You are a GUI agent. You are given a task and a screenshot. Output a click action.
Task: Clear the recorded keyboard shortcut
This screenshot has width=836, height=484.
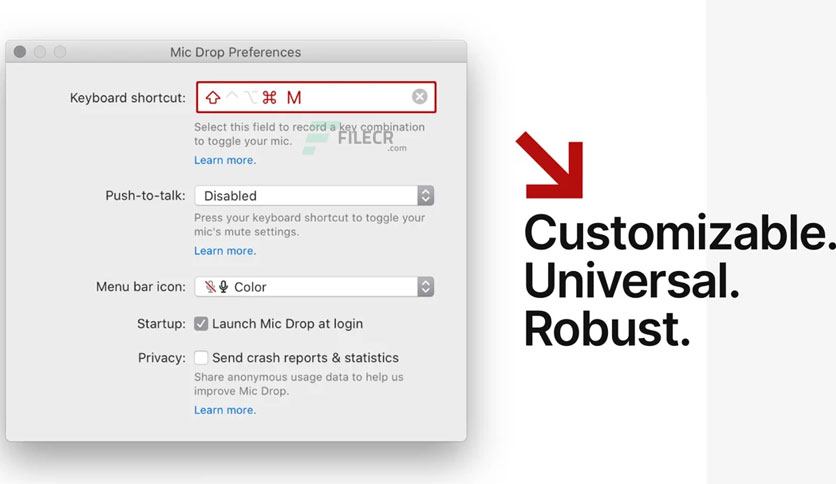click(420, 96)
